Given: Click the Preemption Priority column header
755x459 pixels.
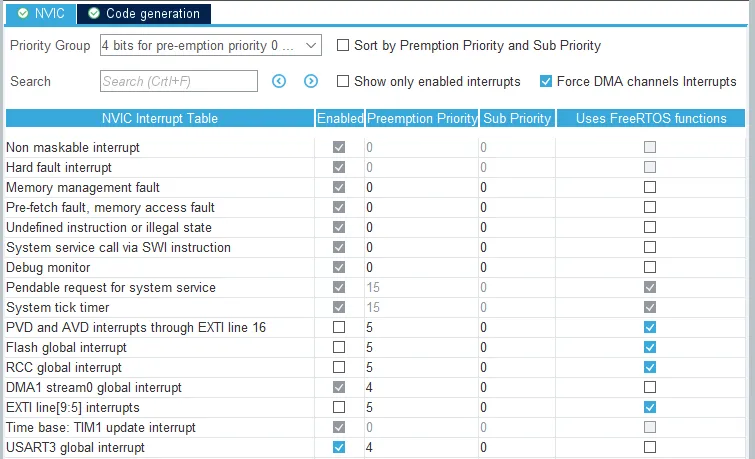Looking at the screenshot, I should pyautogui.click(x=422, y=118).
